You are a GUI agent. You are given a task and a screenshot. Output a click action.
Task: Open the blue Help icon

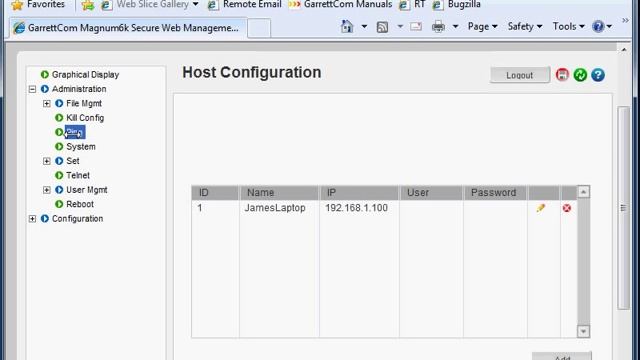click(x=598, y=75)
